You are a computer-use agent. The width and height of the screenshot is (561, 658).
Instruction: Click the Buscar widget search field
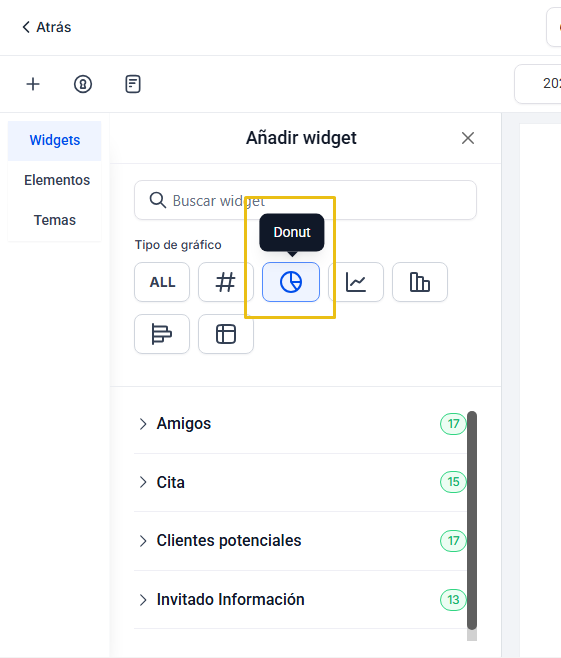pyautogui.click(x=305, y=200)
